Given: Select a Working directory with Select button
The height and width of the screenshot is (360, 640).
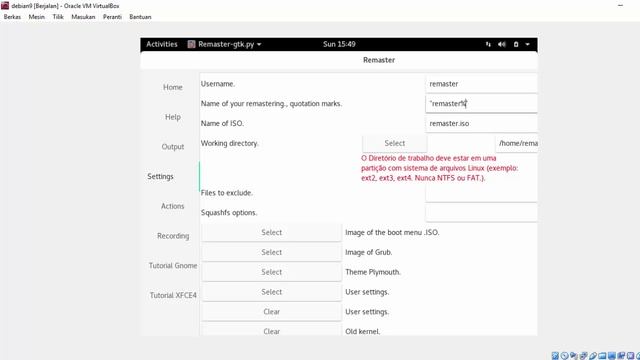Looking at the screenshot, I should 394,143.
